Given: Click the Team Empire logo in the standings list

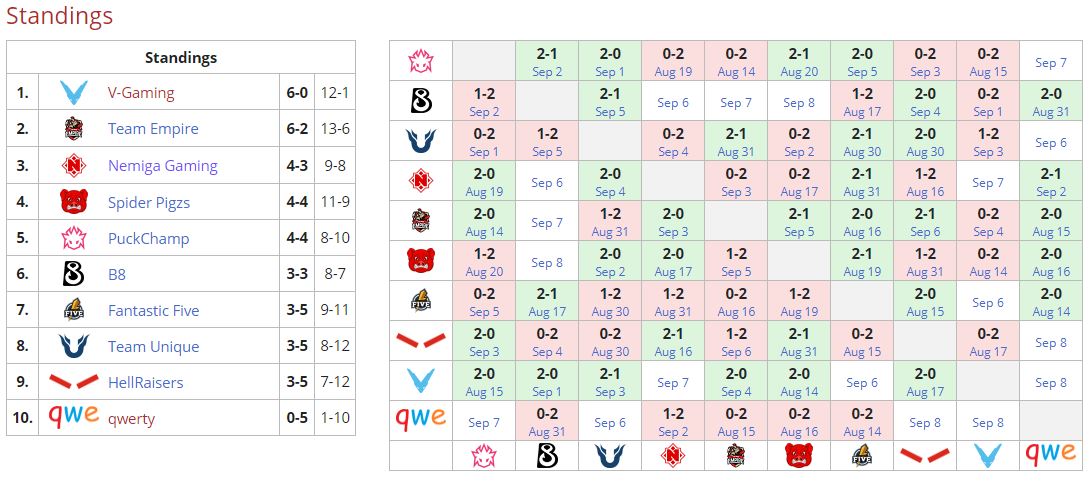Looking at the screenshot, I should tap(73, 129).
